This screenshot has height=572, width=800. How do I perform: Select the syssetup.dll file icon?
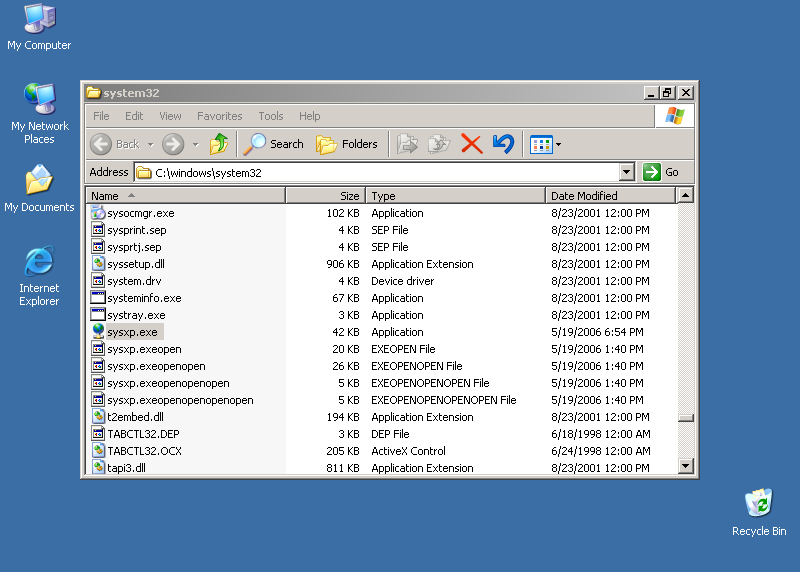point(98,264)
